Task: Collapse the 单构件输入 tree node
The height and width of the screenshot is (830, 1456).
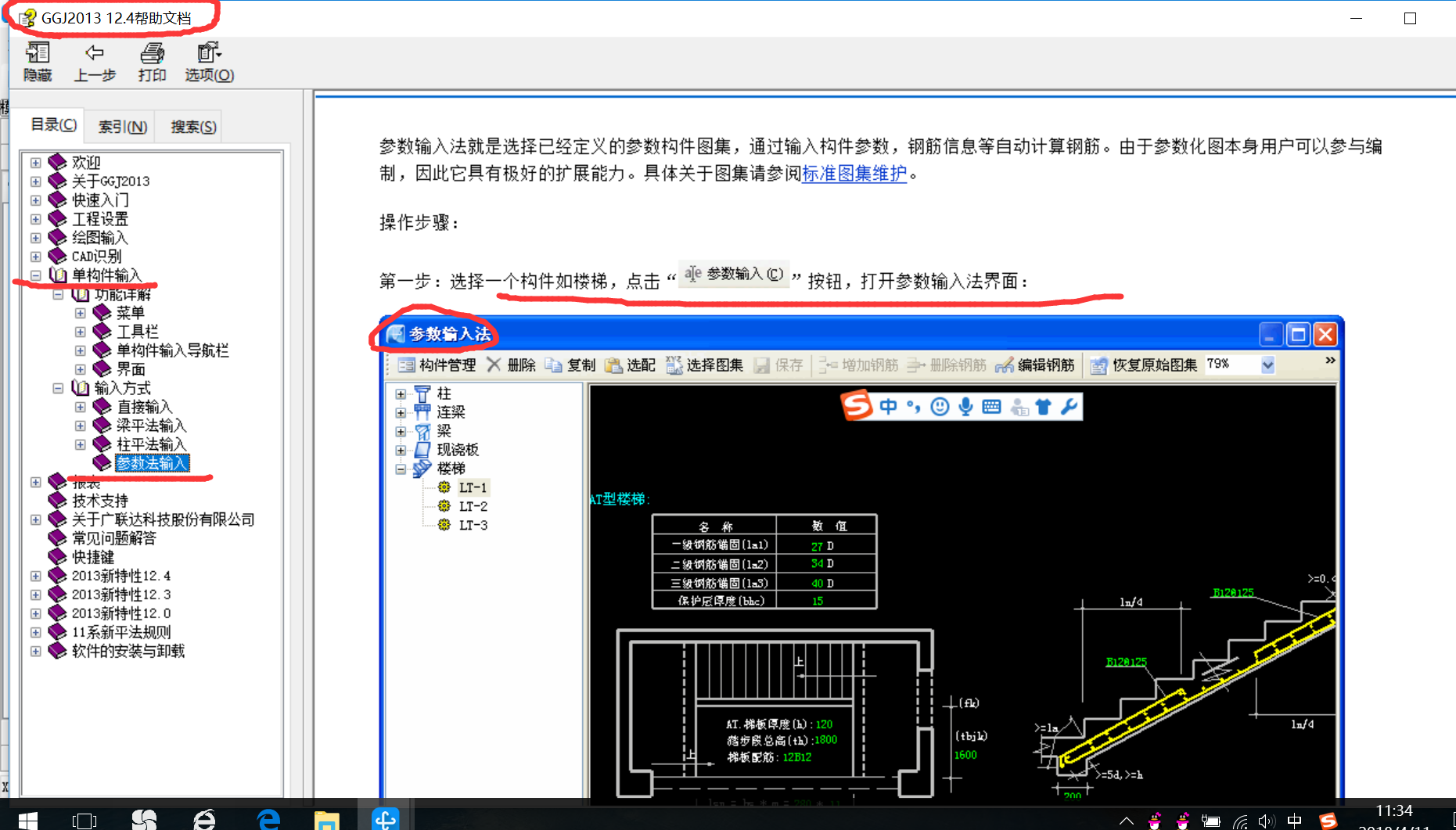Action: coord(36,275)
